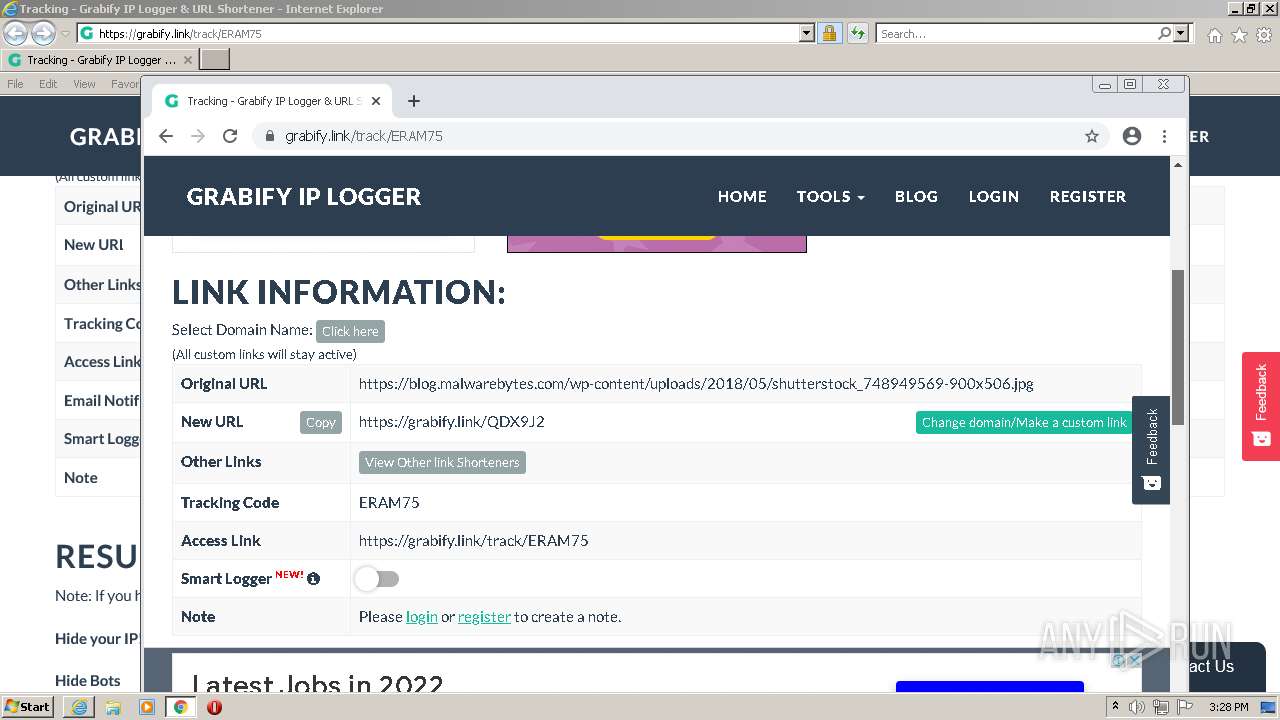Viewport: 1280px width, 720px height.
Task: Open REGISTER in Grabify navbar
Action: point(1088,196)
